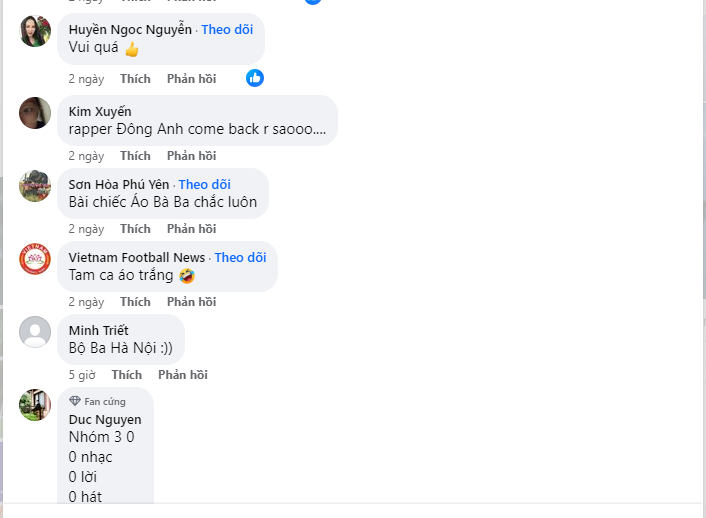The height and width of the screenshot is (518, 706).
Task: Reply to Huyền Ngọc Nguyễn's comment
Action: coord(191,79)
